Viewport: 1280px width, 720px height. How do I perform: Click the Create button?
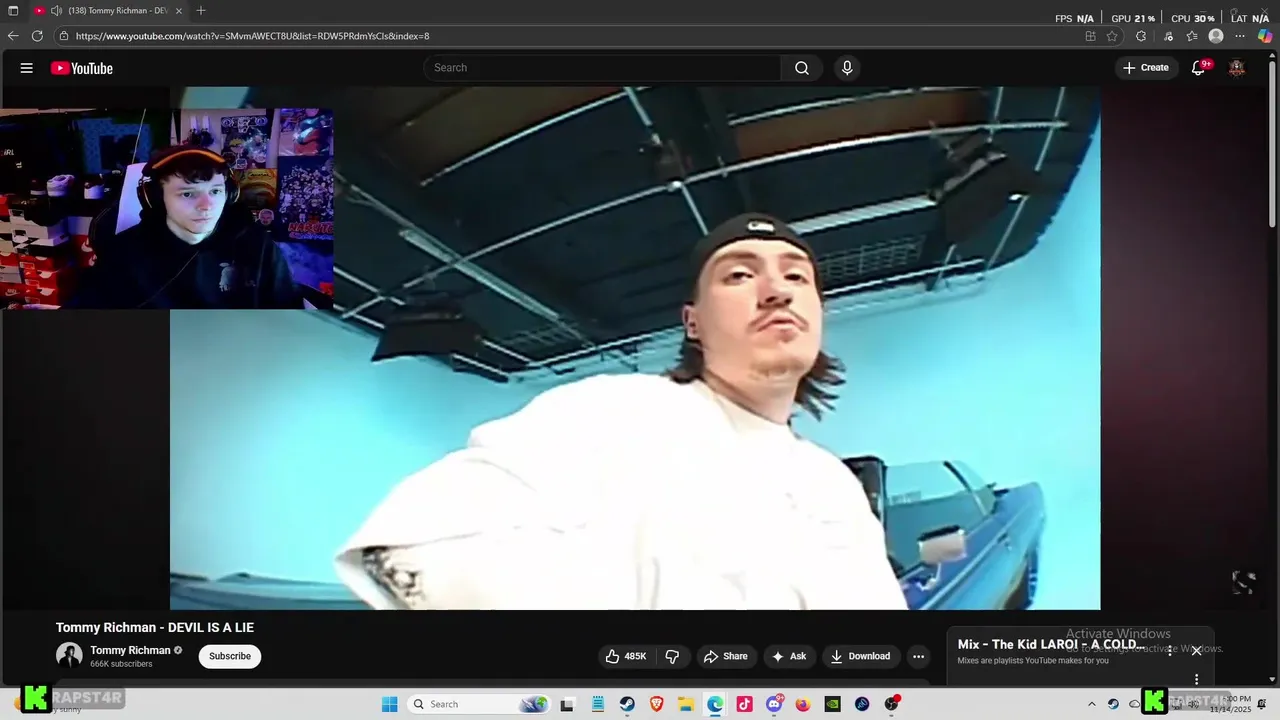coord(1146,68)
